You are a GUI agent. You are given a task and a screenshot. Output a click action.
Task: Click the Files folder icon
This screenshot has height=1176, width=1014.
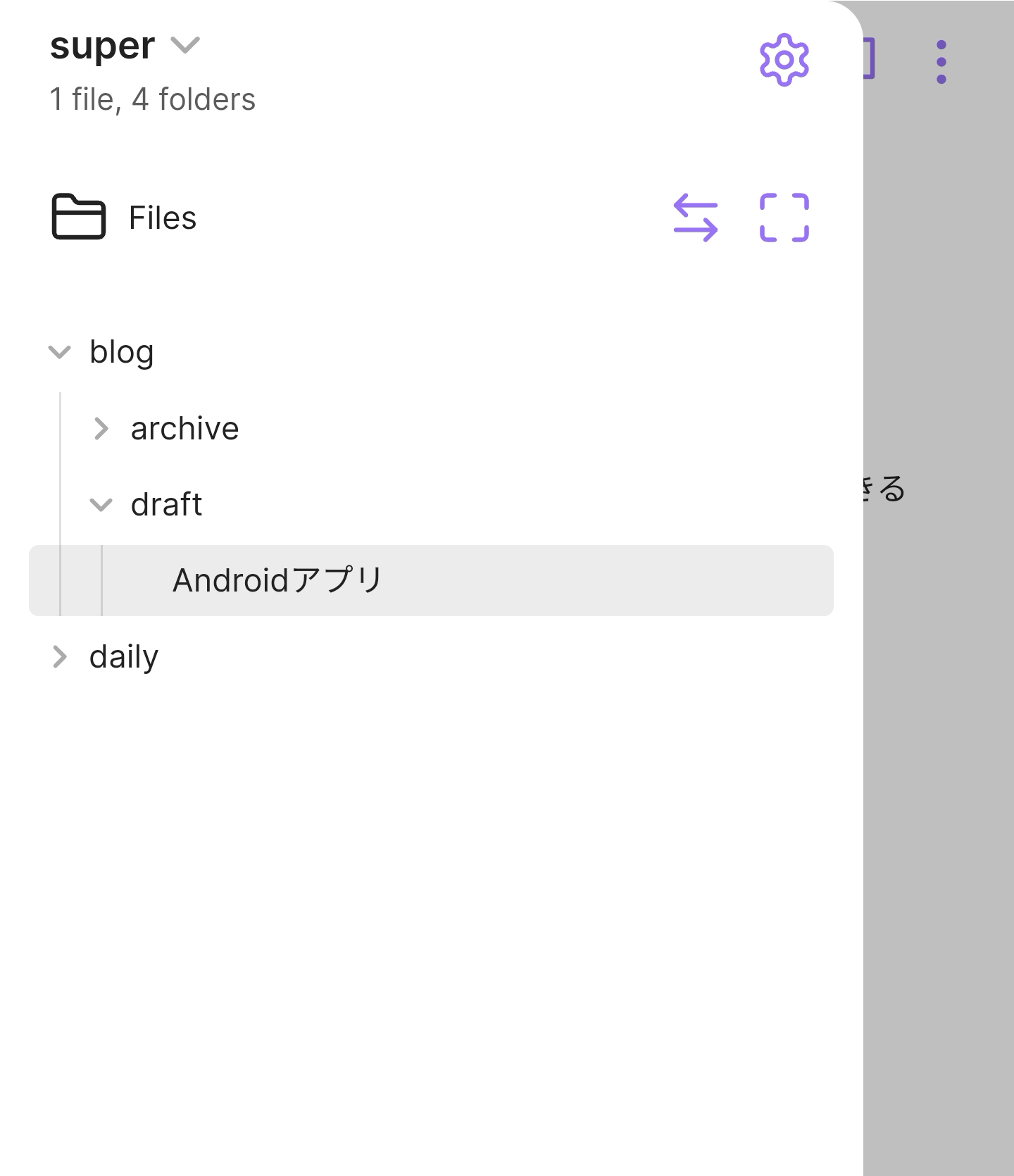coord(78,217)
